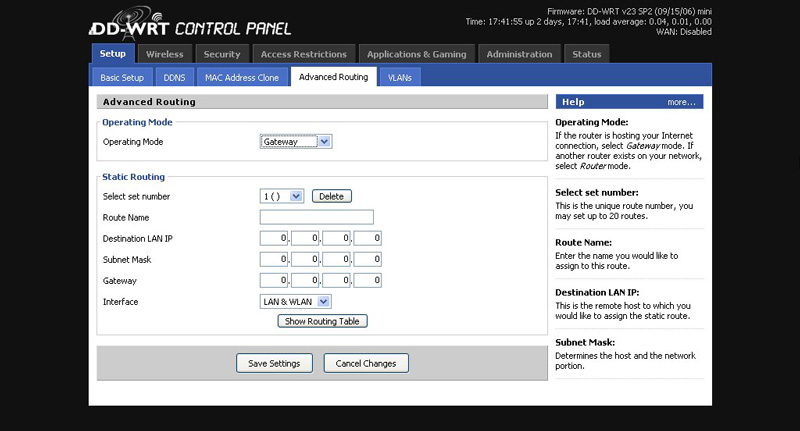Click Save Settings button
Viewport: 800px width, 431px height.
click(x=274, y=363)
